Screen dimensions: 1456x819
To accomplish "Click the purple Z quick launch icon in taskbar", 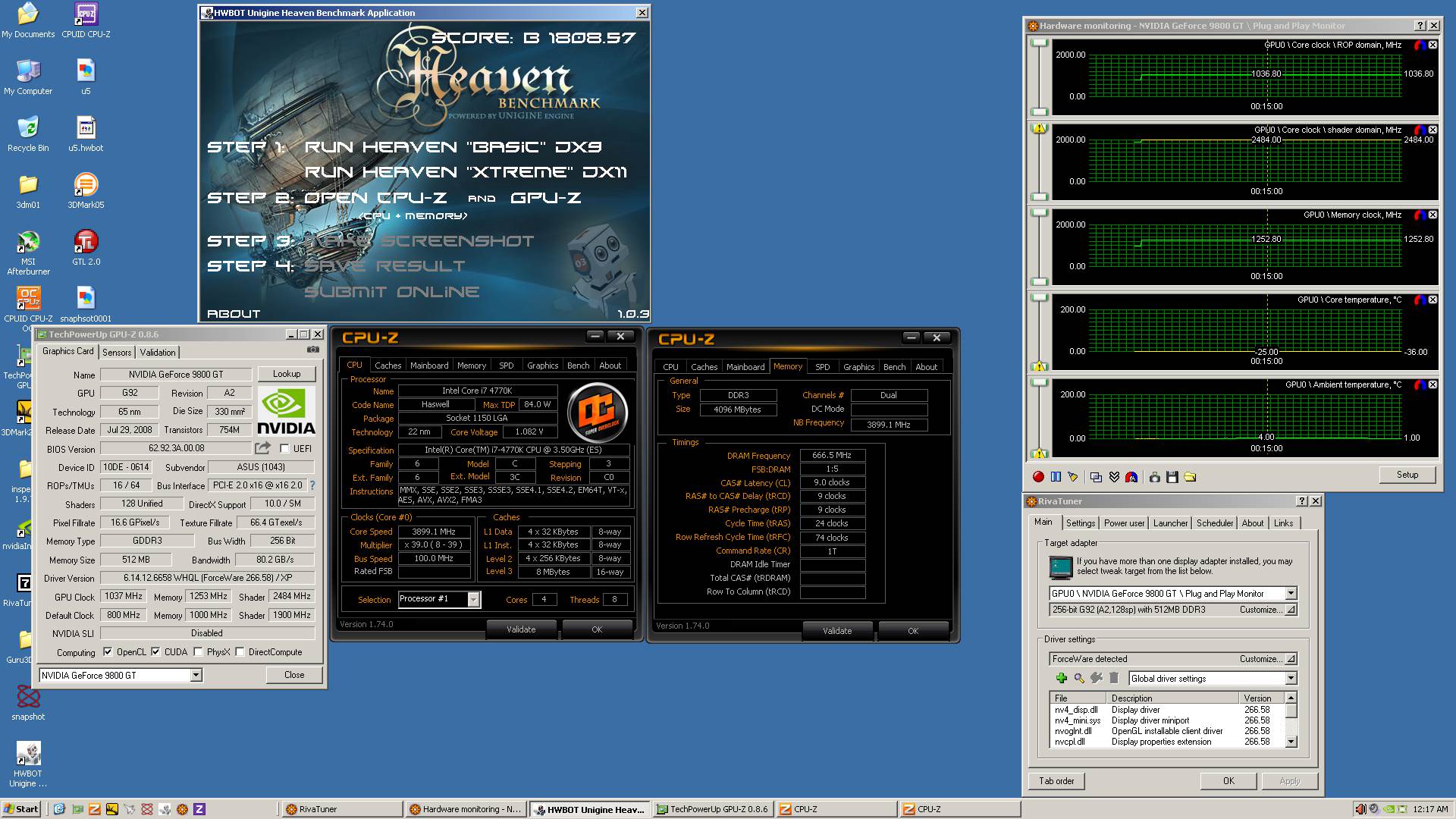I will pos(199,809).
